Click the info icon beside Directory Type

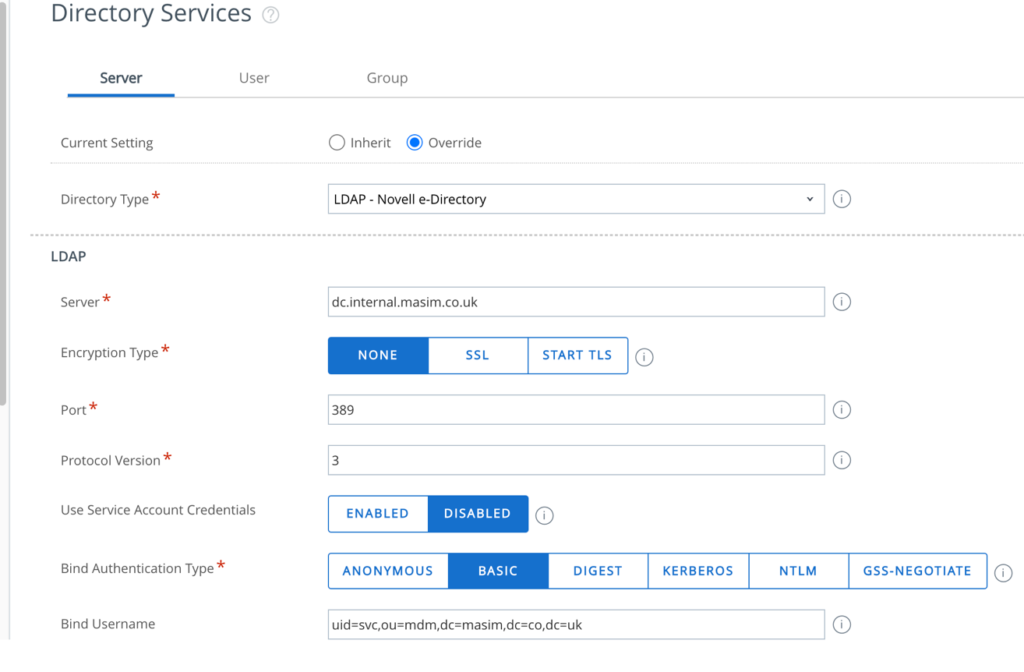click(x=841, y=199)
